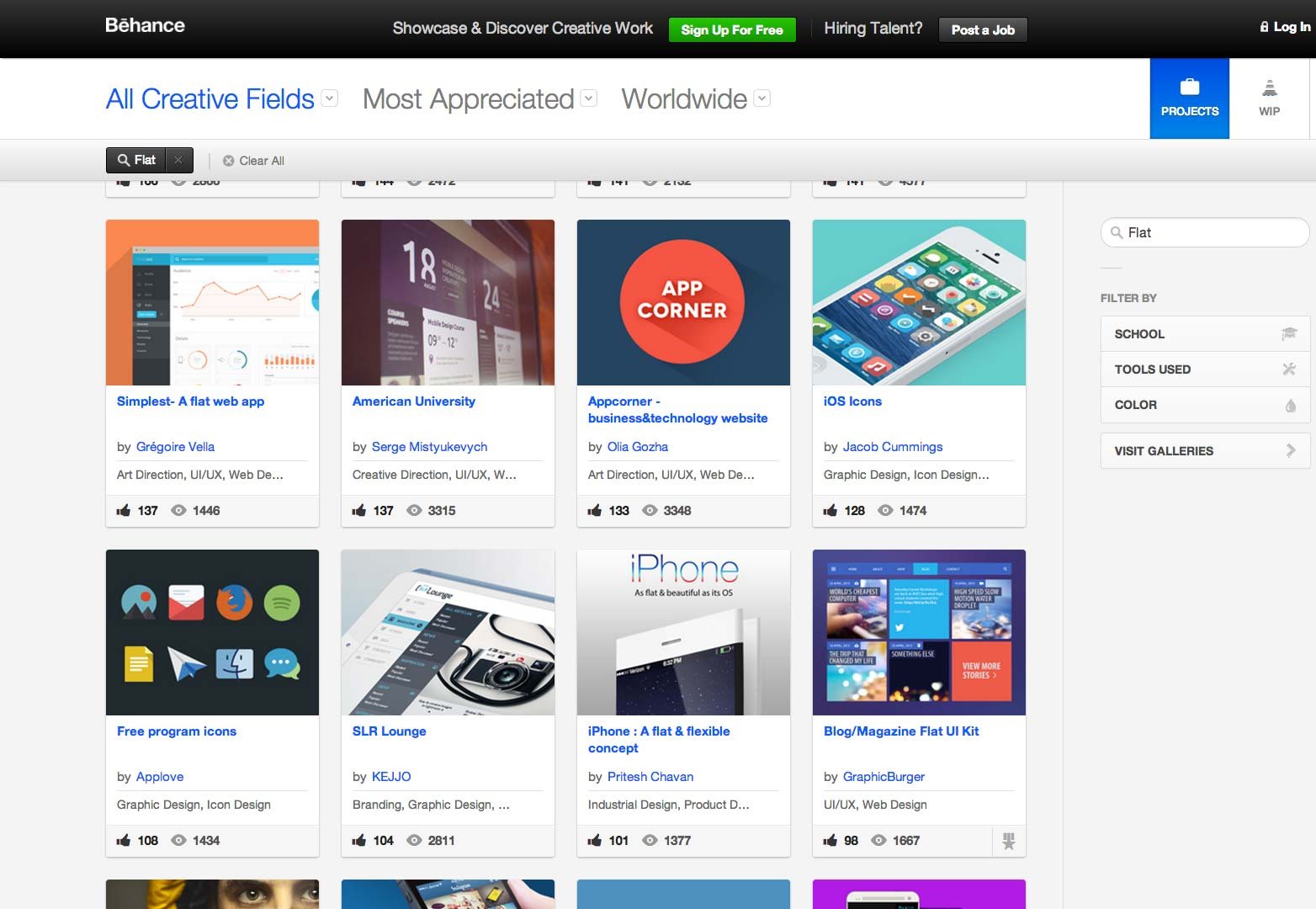Visit author Serge Mistyukevych's profile
The width and height of the screenshot is (1316, 909).
pos(429,447)
